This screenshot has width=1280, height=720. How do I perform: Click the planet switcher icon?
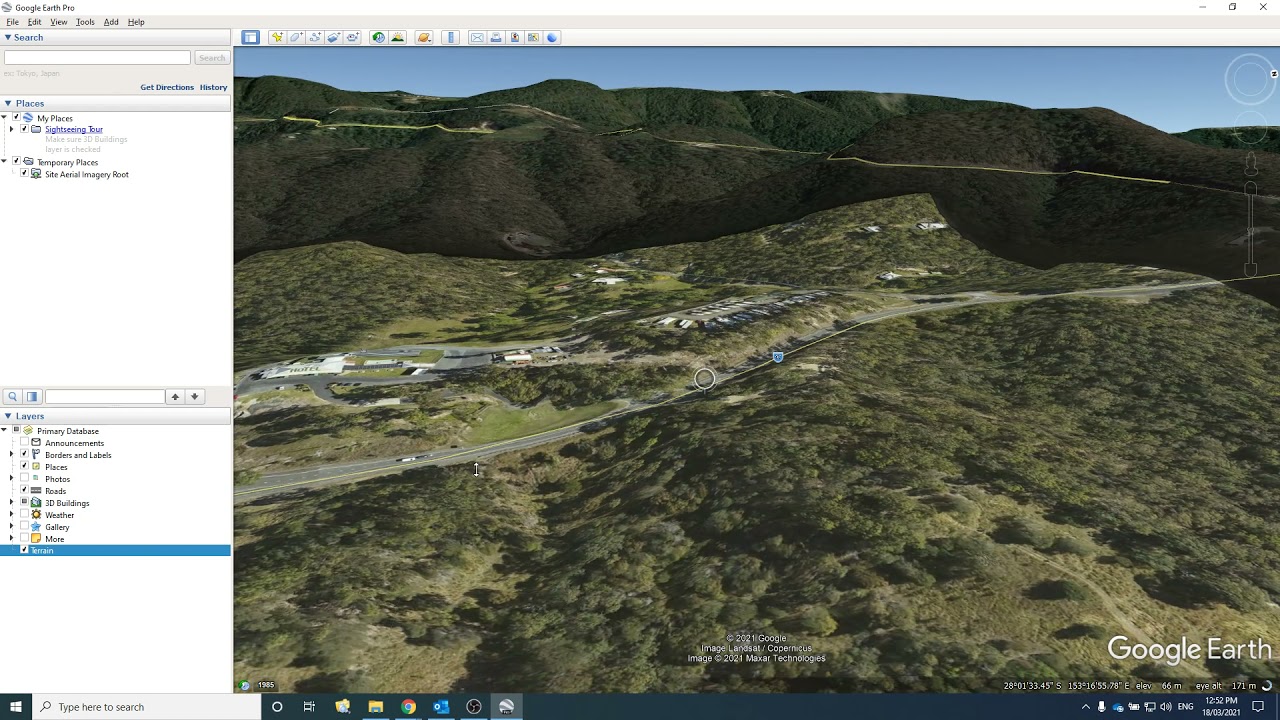[424, 38]
